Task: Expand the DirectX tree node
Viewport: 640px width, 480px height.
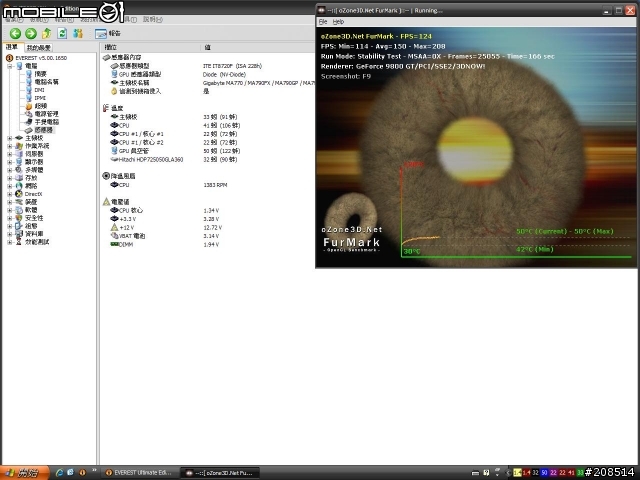Action: (10, 194)
